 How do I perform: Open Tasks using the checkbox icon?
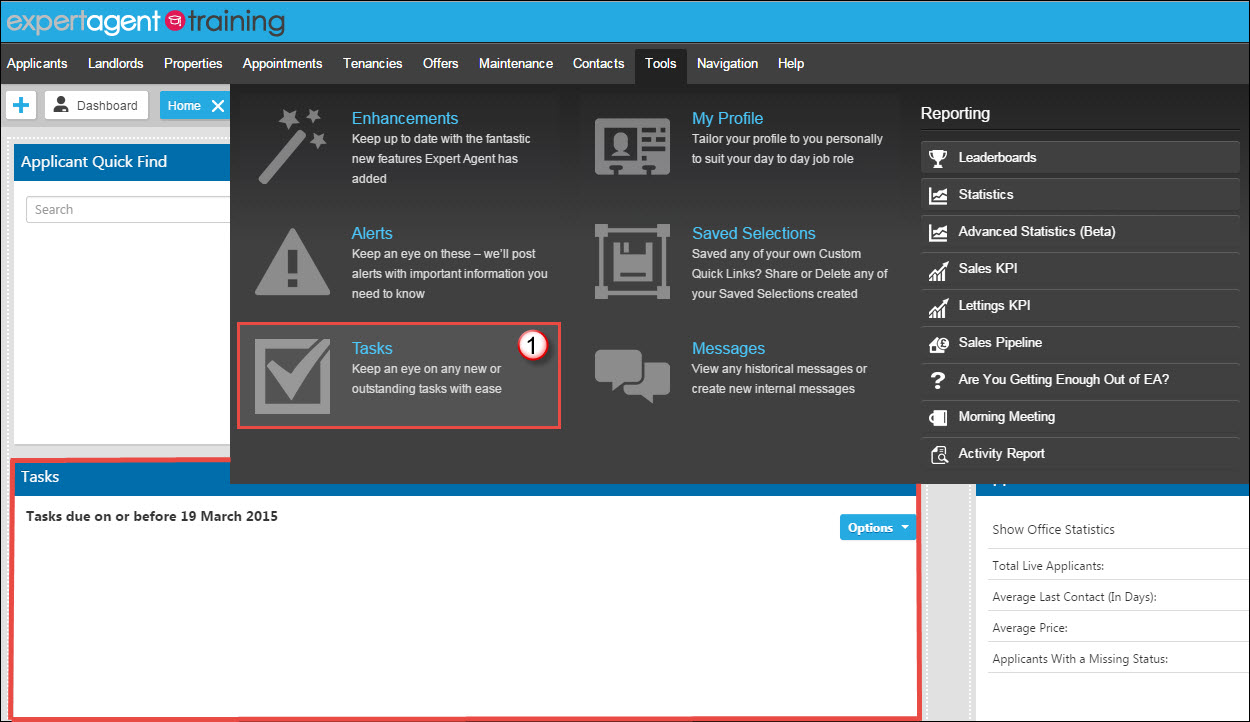290,375
